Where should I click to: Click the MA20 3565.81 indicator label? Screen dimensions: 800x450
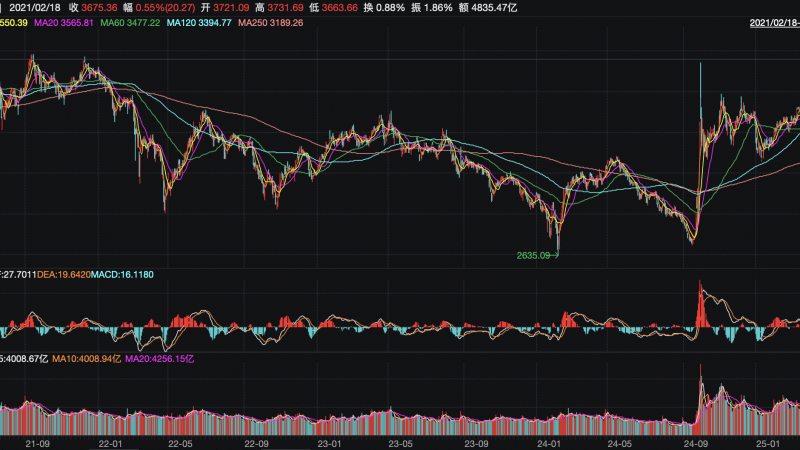[66, 22]
